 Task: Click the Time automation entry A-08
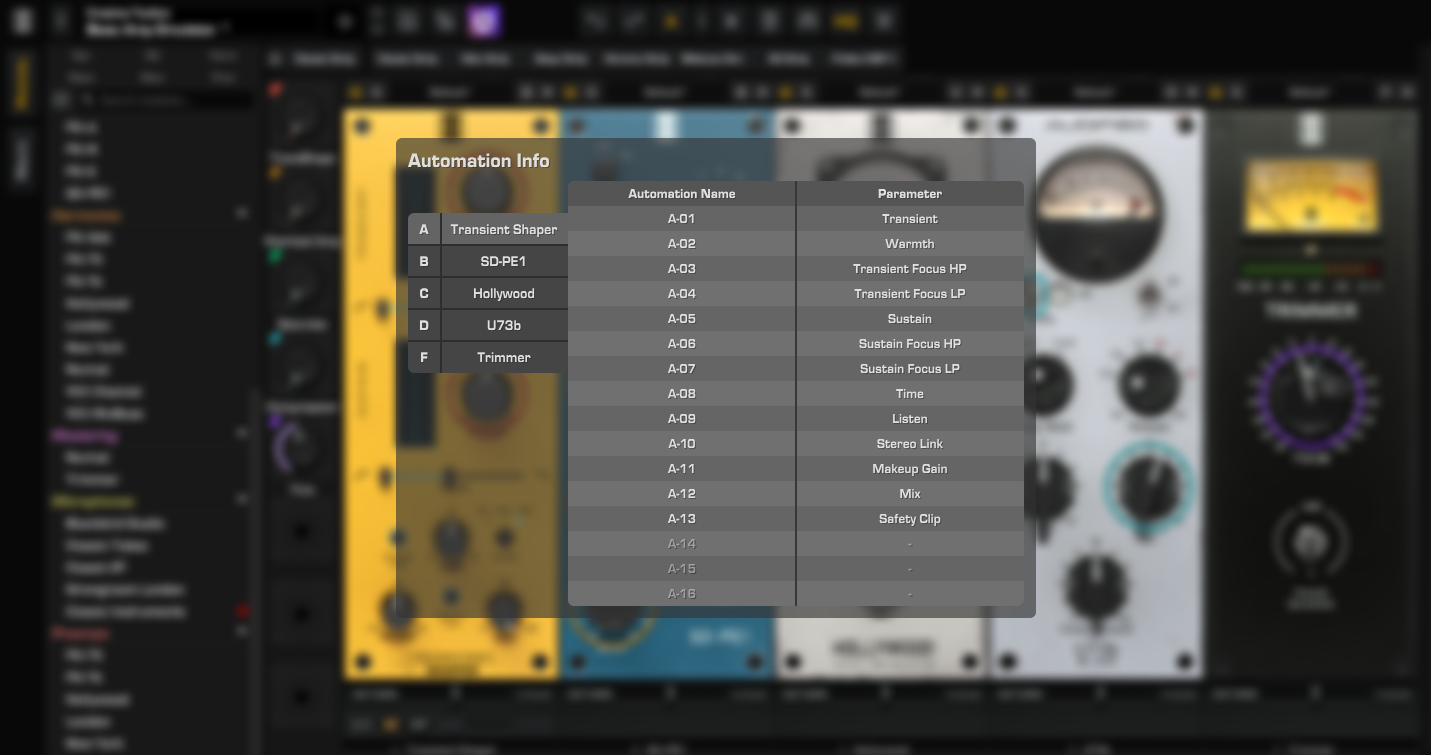click(x=795, y=393)
